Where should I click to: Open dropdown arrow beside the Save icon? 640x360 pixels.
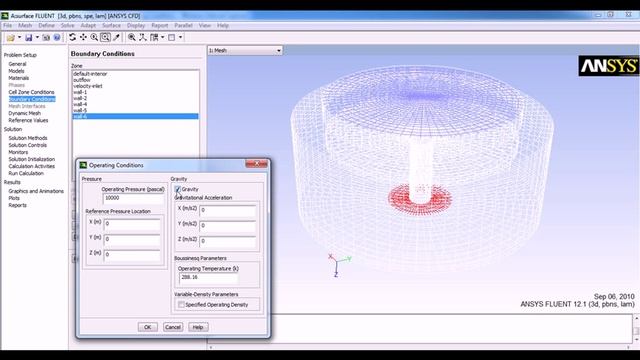point(37,38)
